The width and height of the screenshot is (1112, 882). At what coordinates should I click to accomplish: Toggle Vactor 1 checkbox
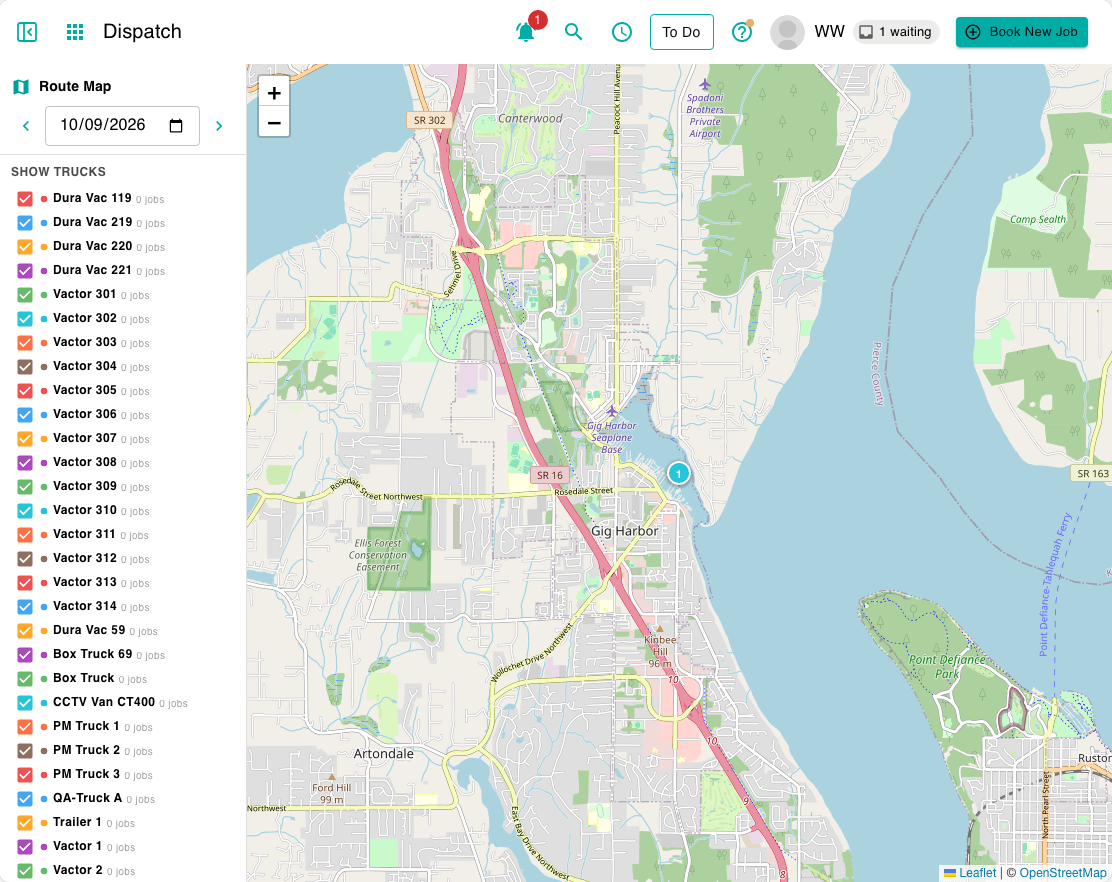click(x=25, y=847)
